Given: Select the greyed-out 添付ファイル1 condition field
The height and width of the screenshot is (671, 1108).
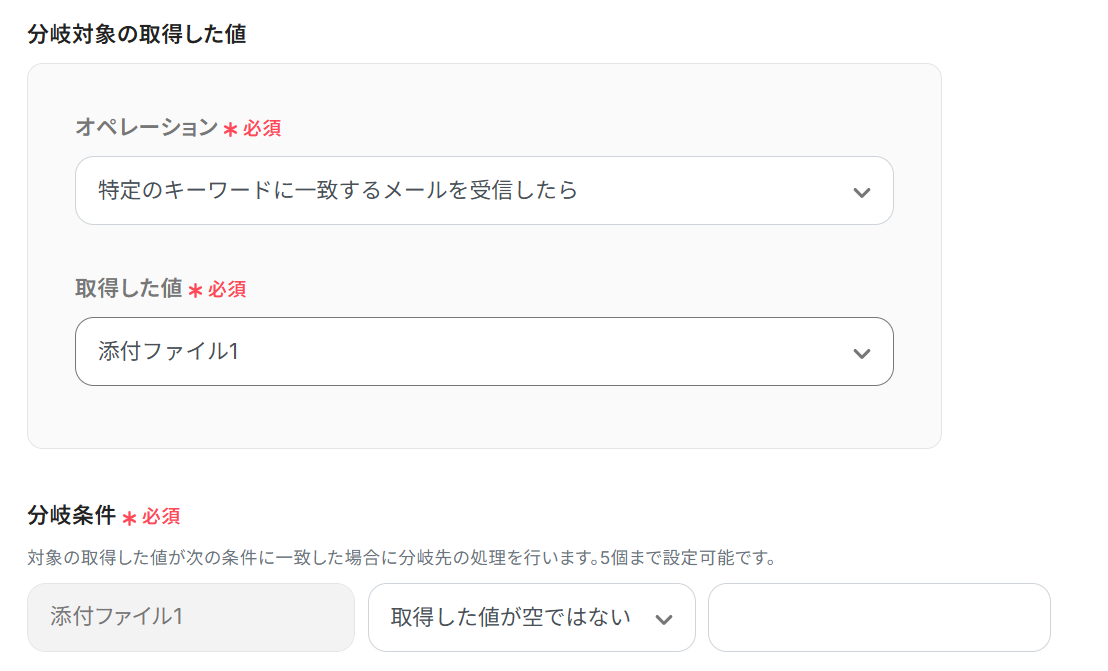Looking at the screenshot, I should click(190, 617).
